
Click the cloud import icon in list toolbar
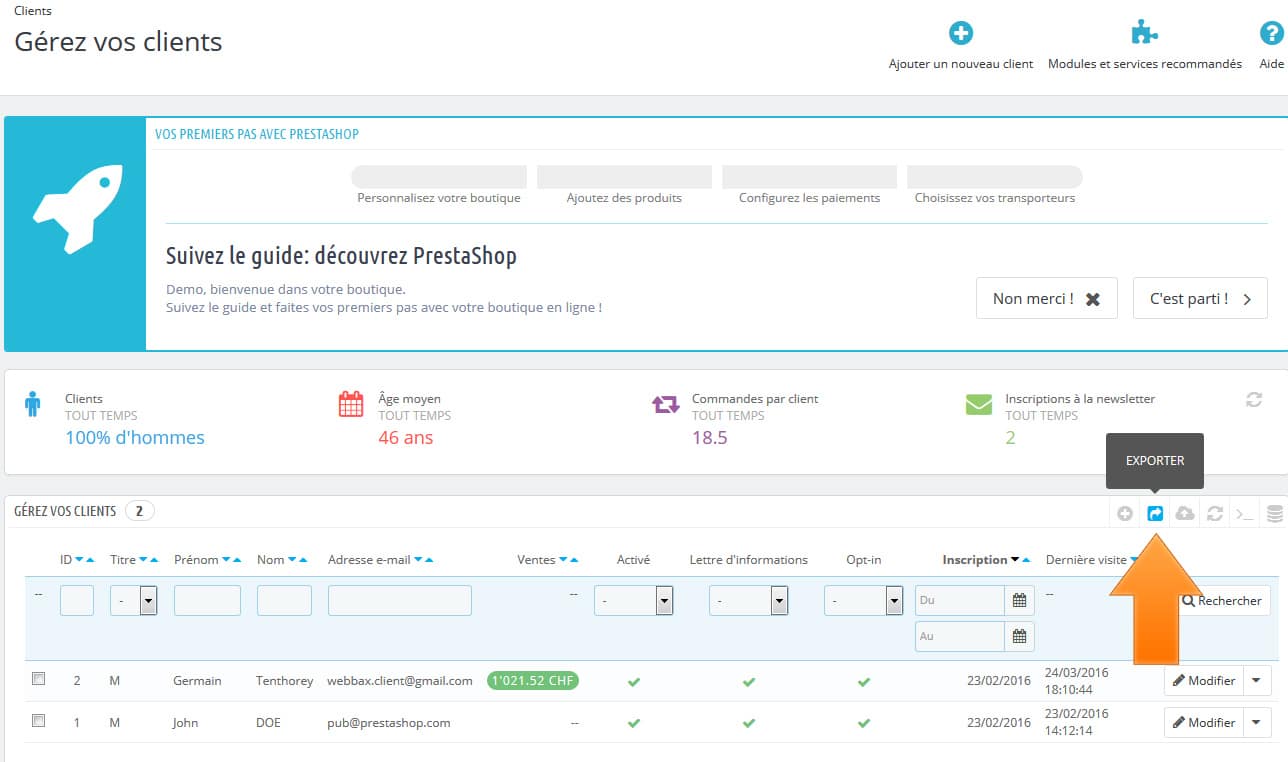tap(1185, 513)
